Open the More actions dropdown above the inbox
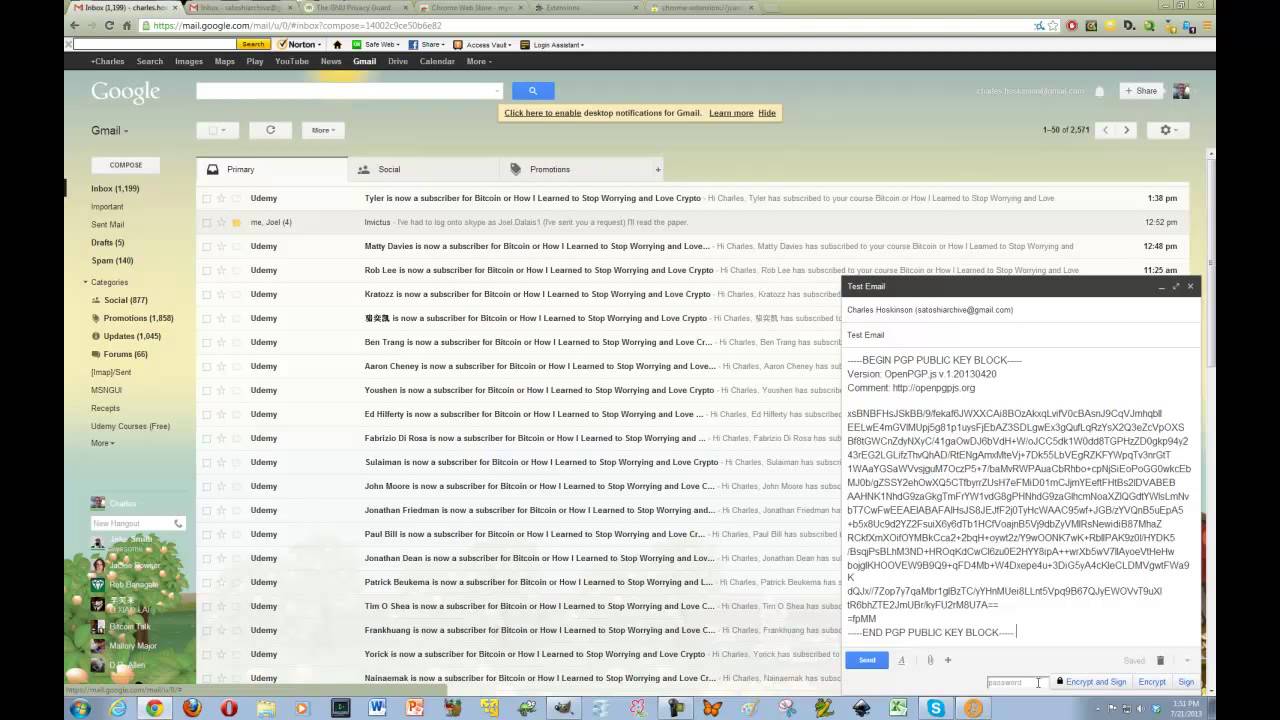The image size is (1280, 720). point(323,130)
